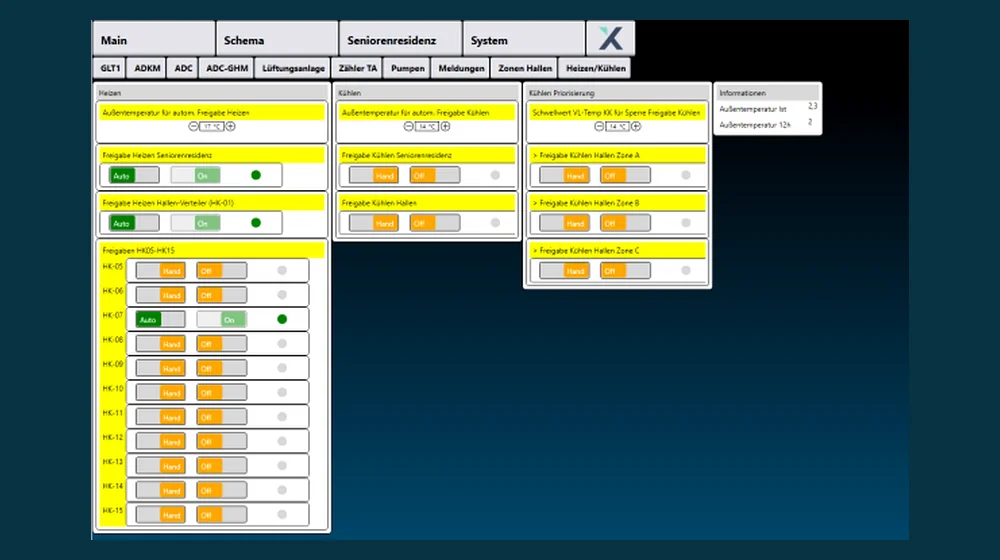Screen dimensions: 1000x560
Task: Open the Main menu tab
Action: click(x=154, y=40)
